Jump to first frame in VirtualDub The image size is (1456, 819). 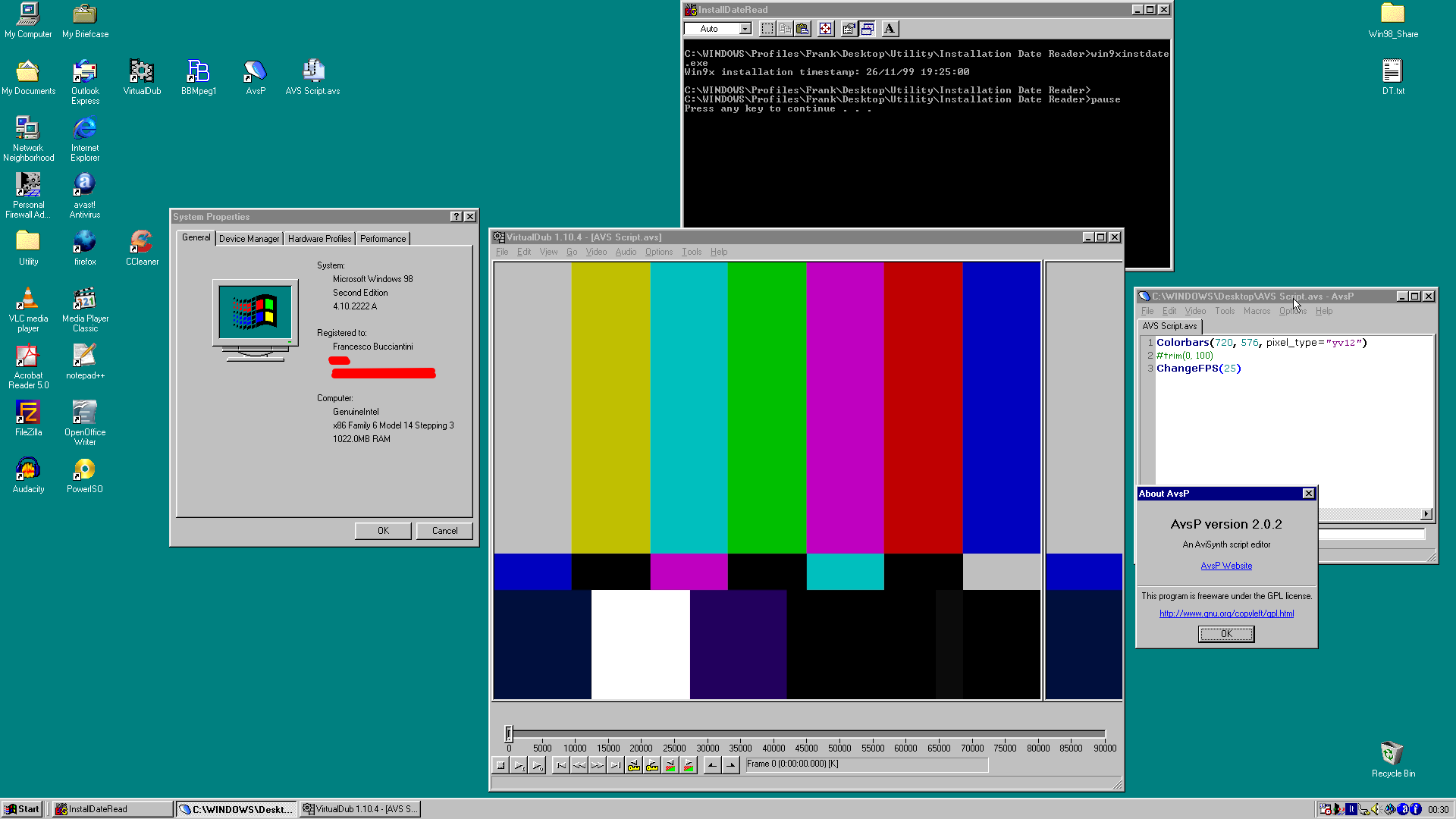click(x=561, y=765)
